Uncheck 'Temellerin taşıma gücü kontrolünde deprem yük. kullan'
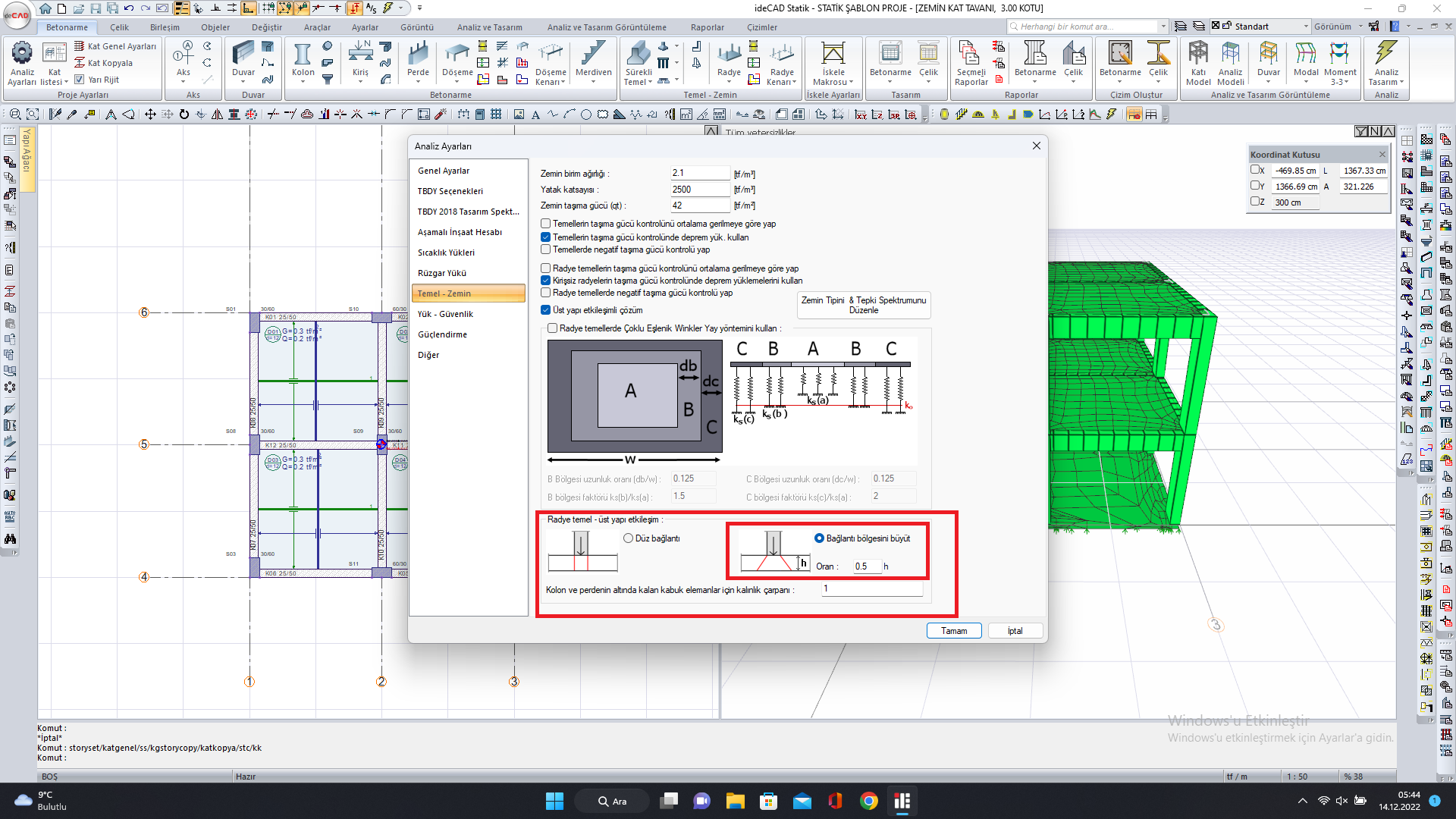This screenshot has height=819, width=1456. click(545, 237)
